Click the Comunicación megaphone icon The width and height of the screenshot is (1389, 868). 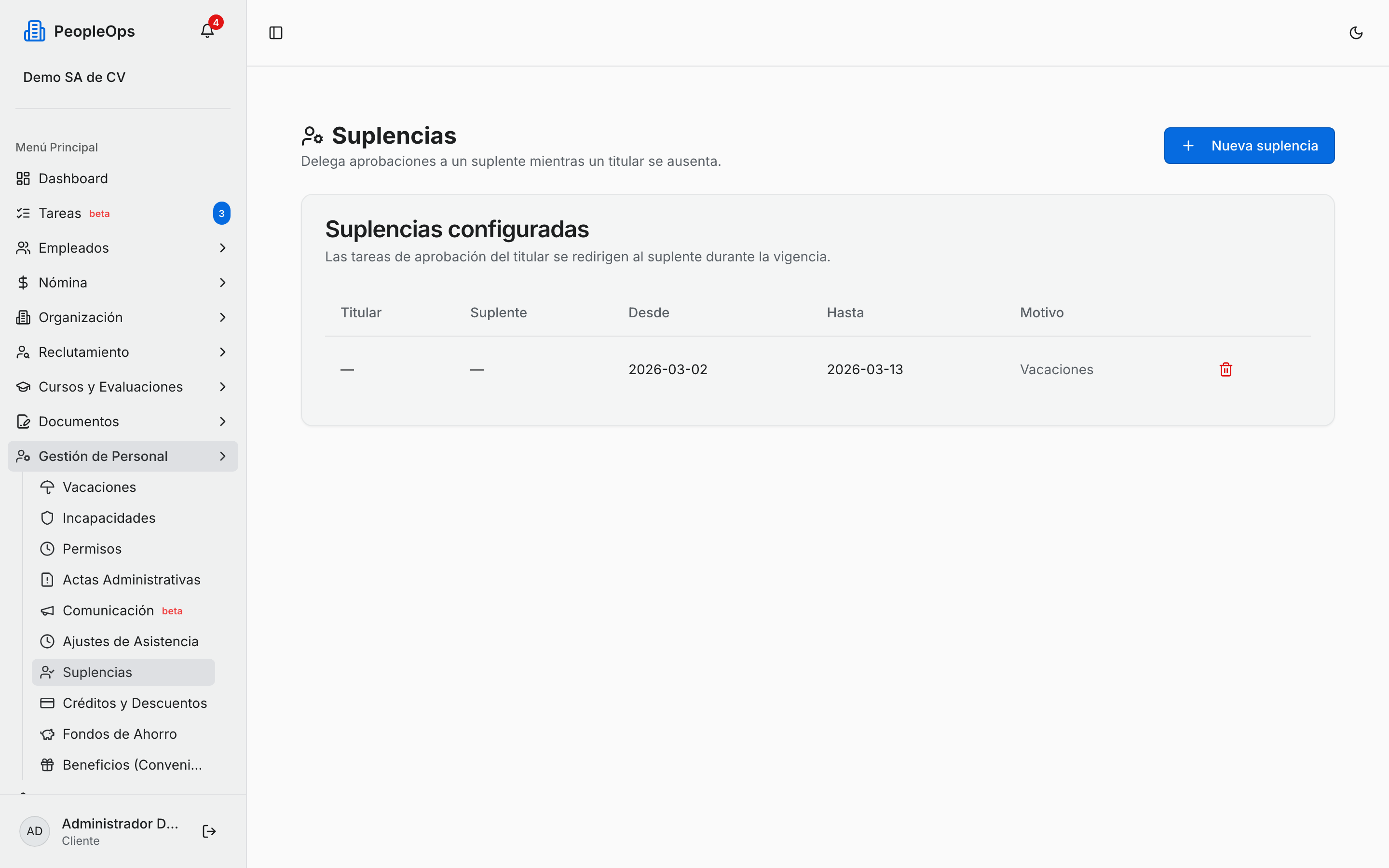(x=47, y=611)
